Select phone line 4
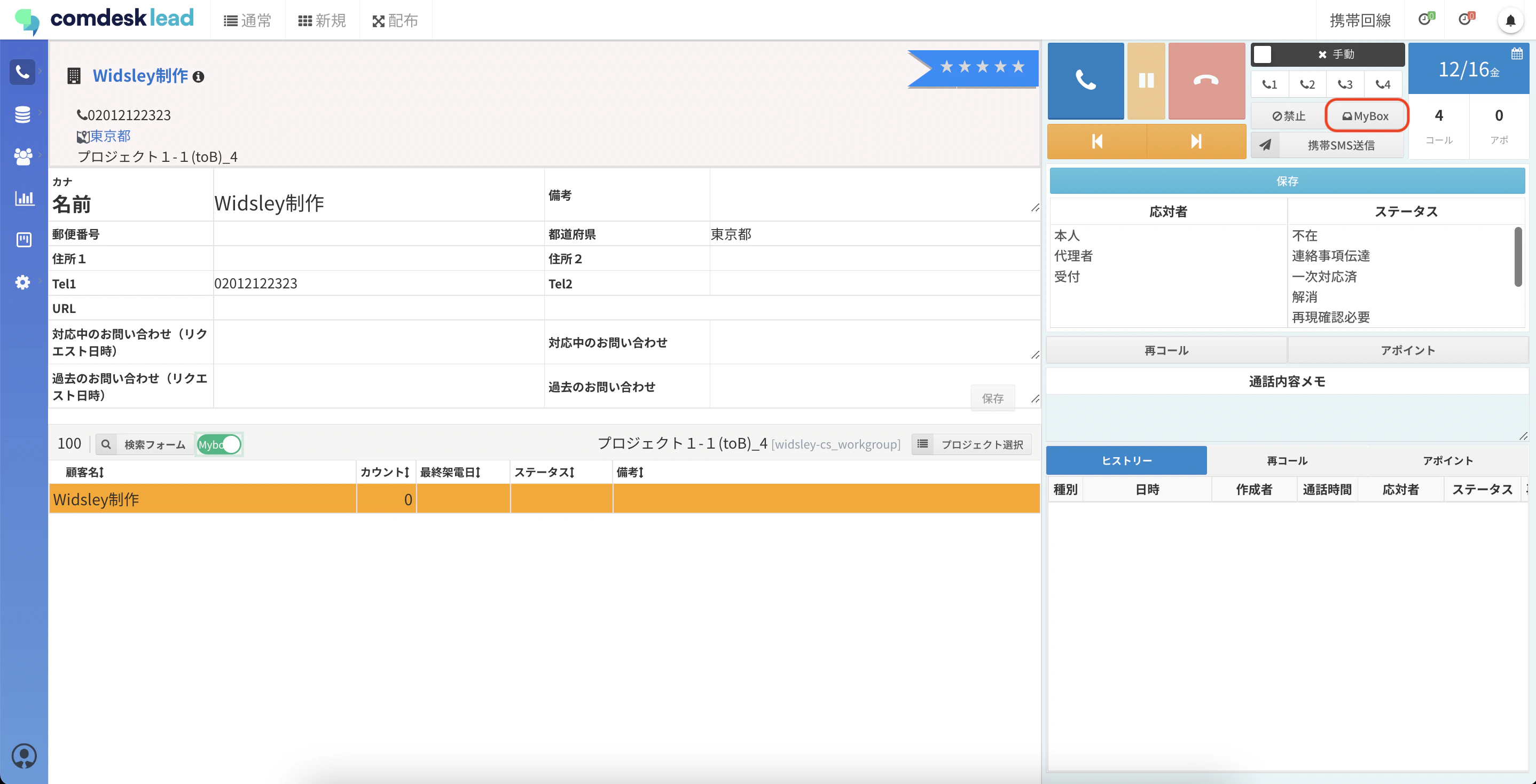Viewport: 1536px width, 784px height. pos(1383,85)
